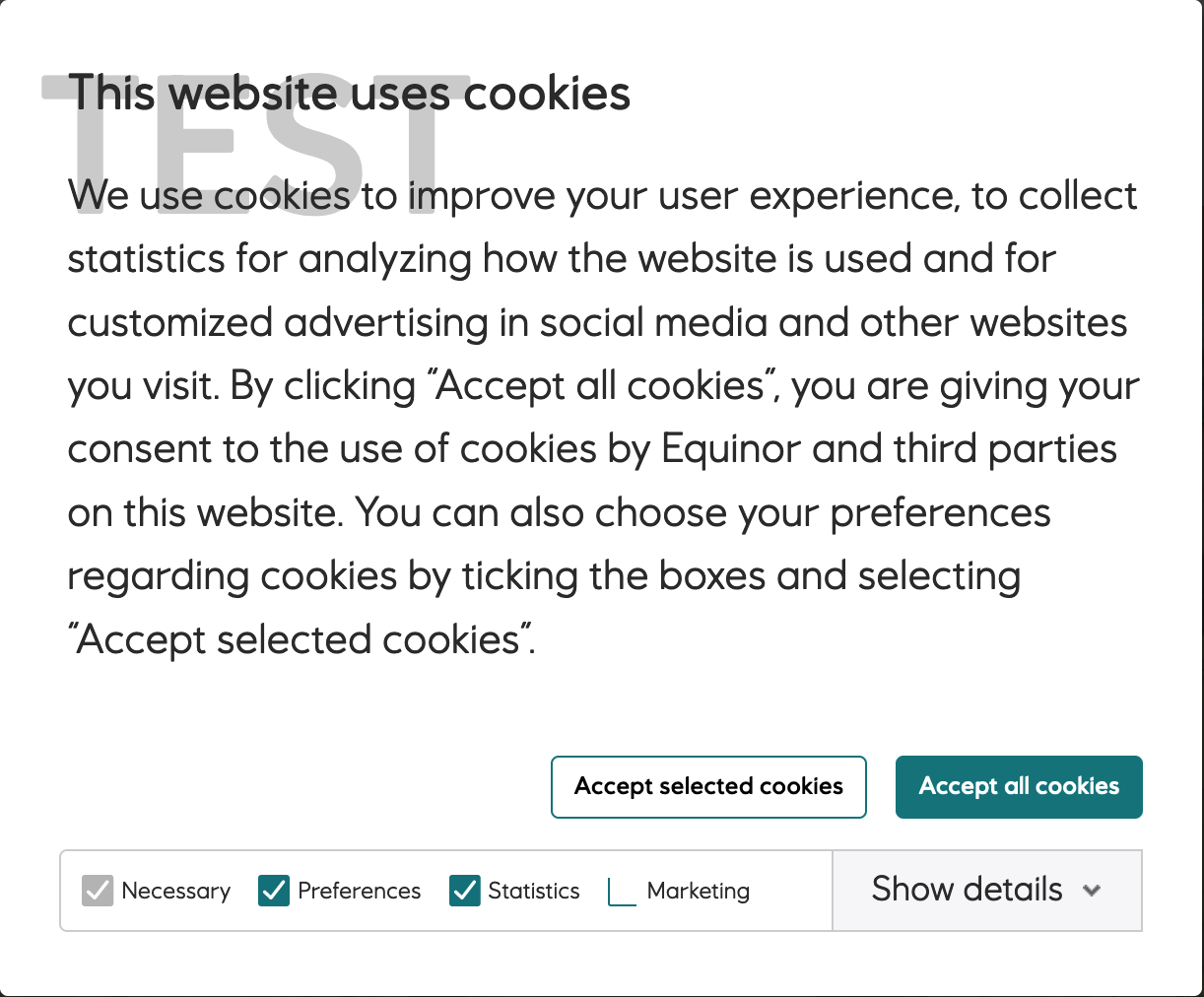Uncheck the Statistics cookies checkbox
Image resolution: width=1204 pixels, height=997 pixels.
point(463,891)
